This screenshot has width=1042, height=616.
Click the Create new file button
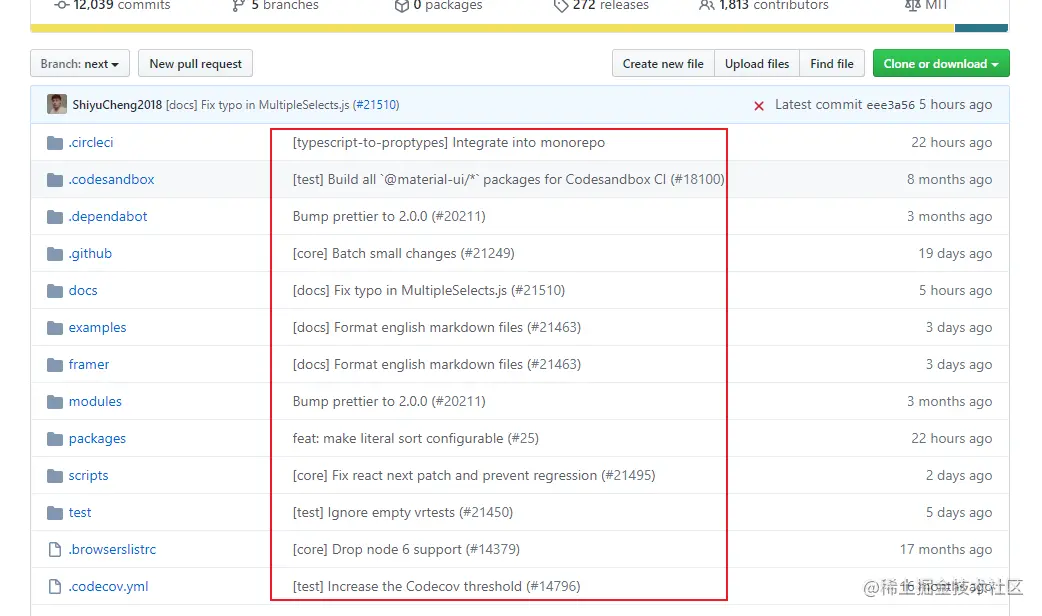(663, 64)
